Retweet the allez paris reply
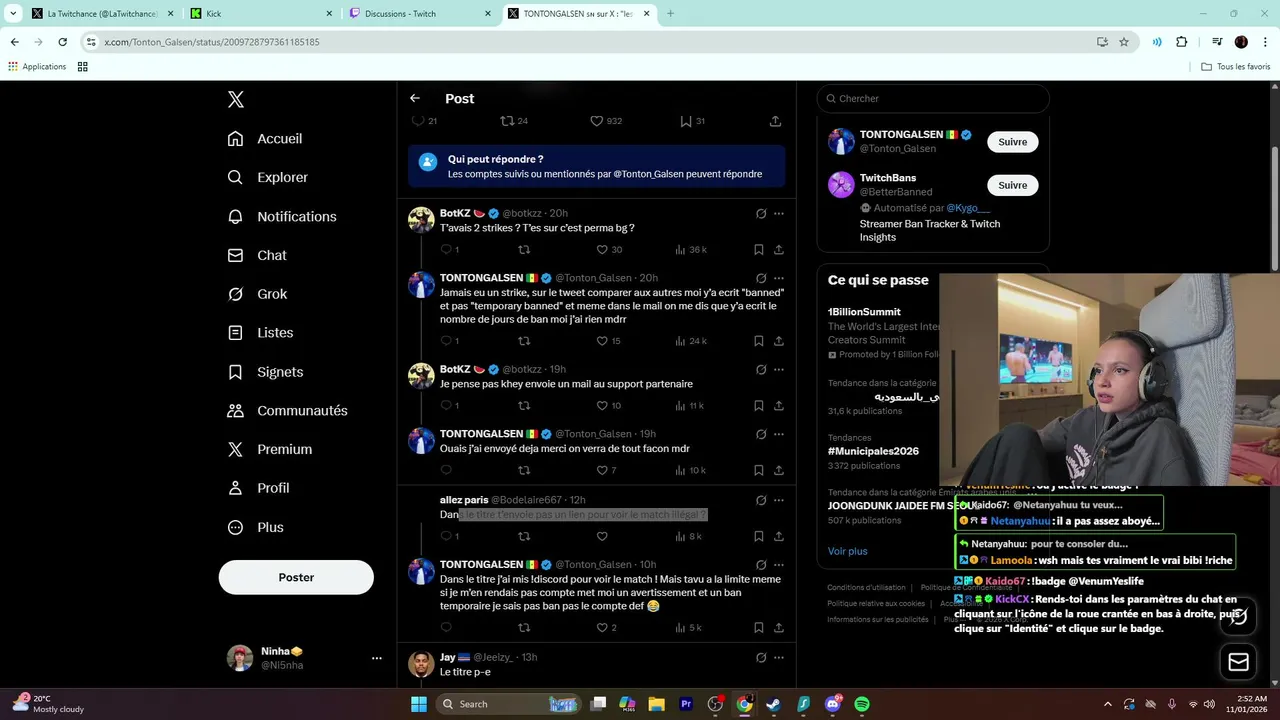Image resolution: width=1280 pixels, height=720 pixels. (x=524, y=537)
